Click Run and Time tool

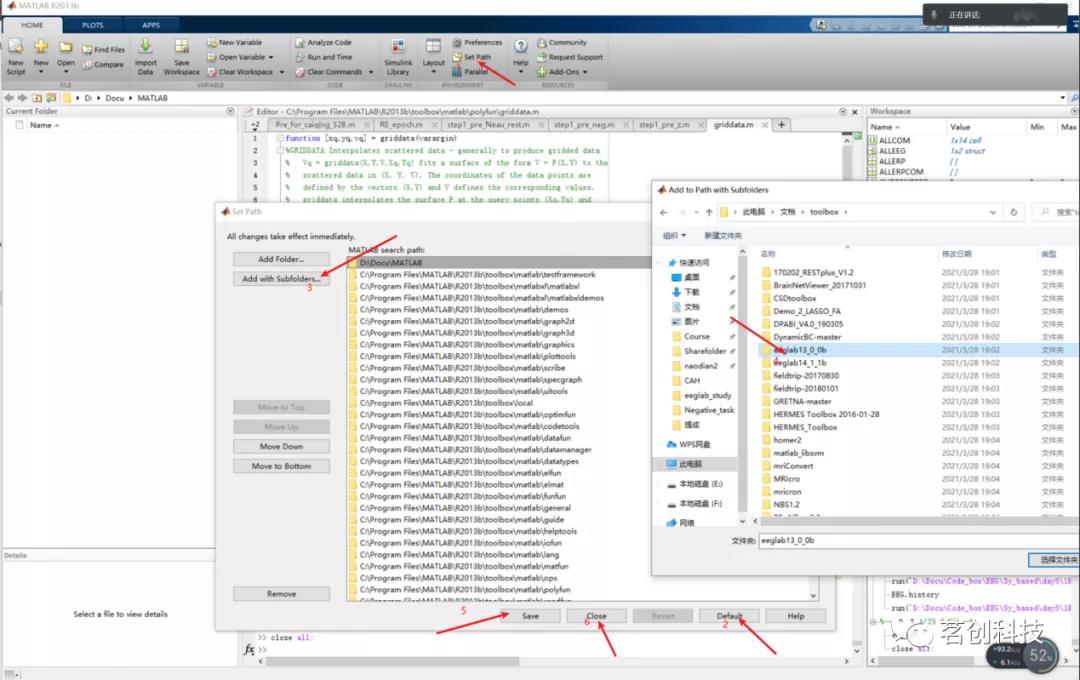pos(324,57)
